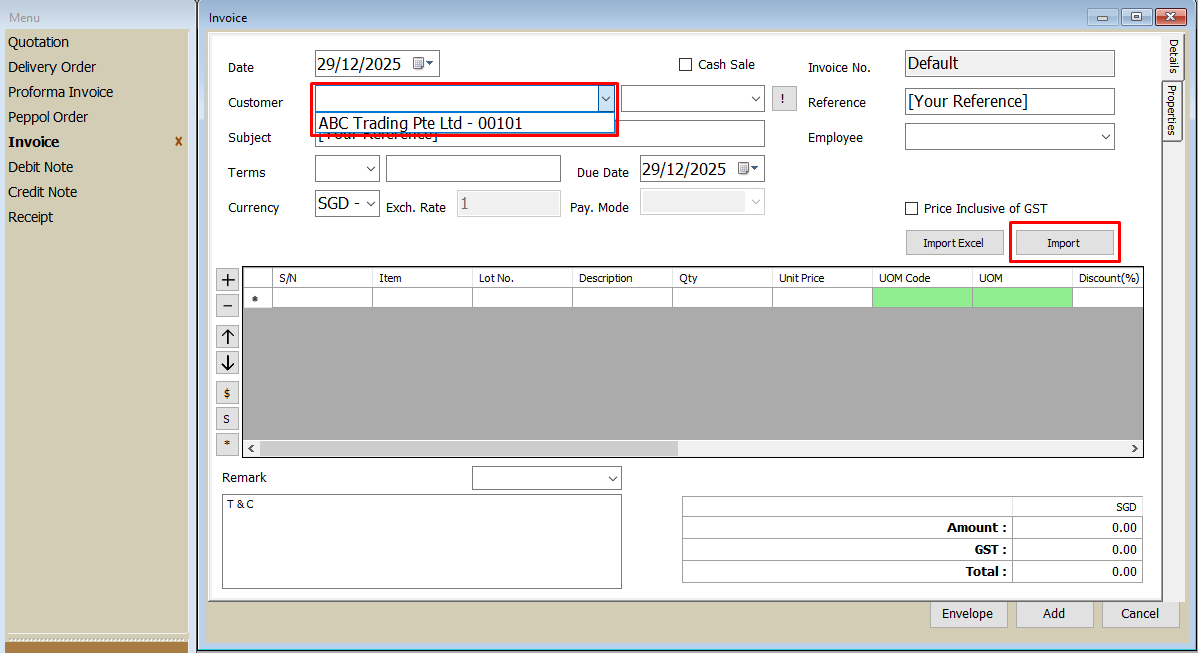This screenshot has width=1198, height=653.
Task: Expand the Remark dropdown
Action: click(612, 479)
